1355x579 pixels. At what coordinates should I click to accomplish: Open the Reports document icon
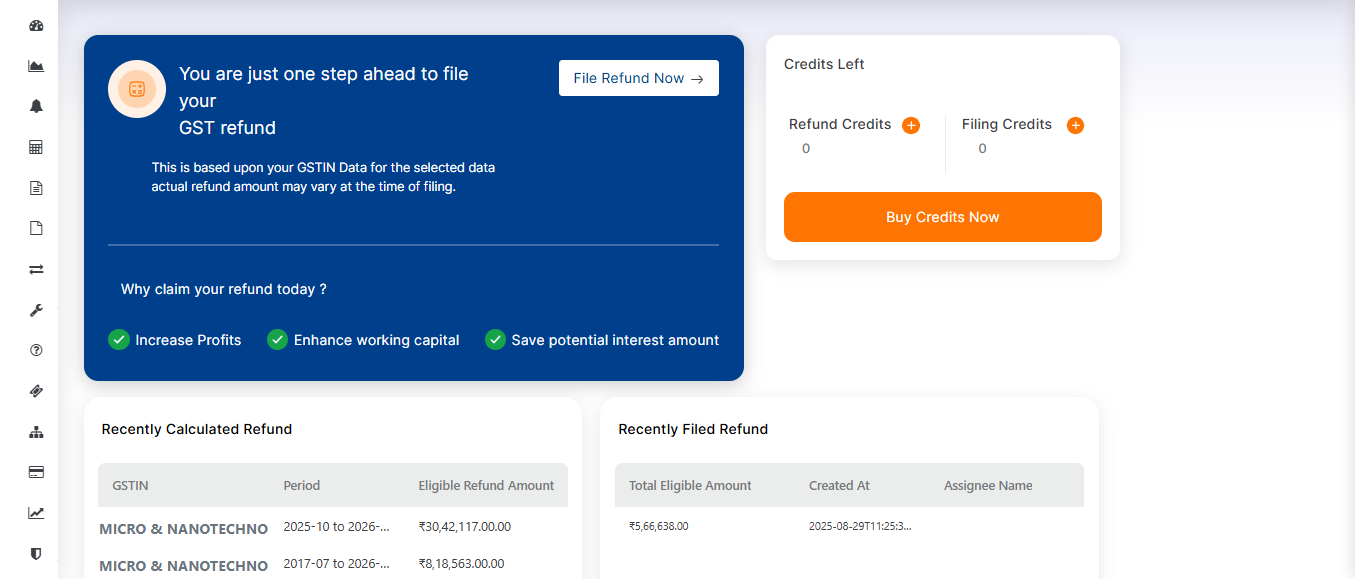pos(36,187)
